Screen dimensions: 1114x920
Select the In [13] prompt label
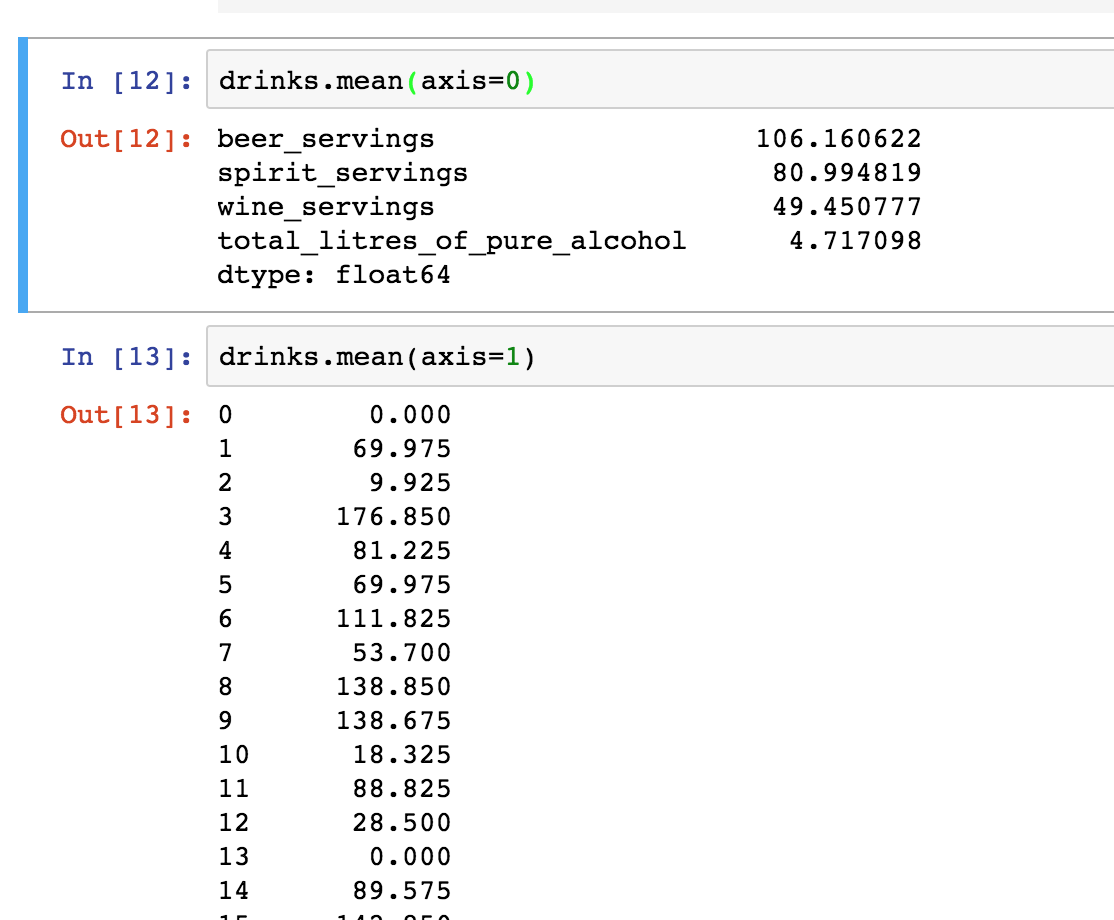(126, 357)
